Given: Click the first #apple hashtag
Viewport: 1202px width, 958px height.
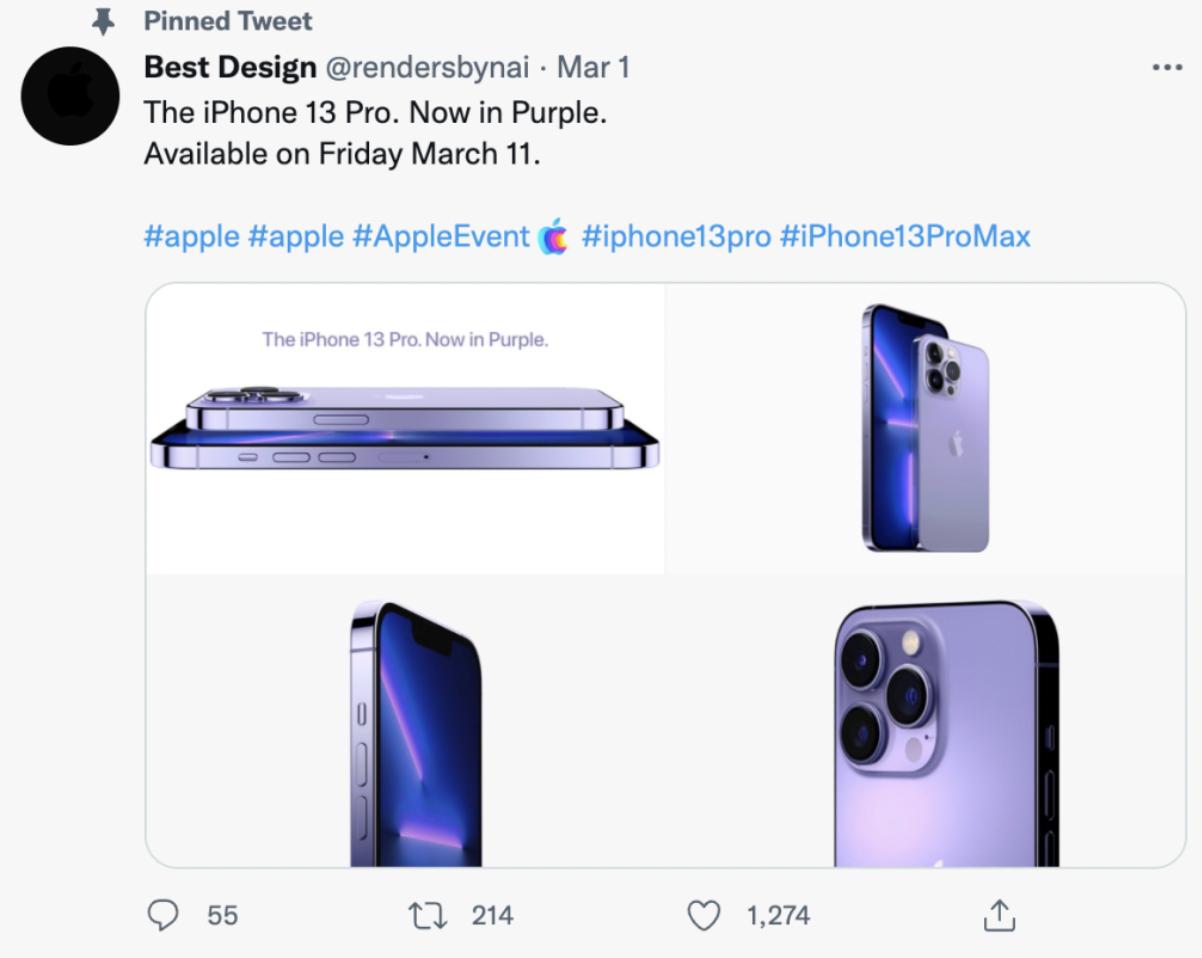Looking at the screenshot, I should point(191,237).
